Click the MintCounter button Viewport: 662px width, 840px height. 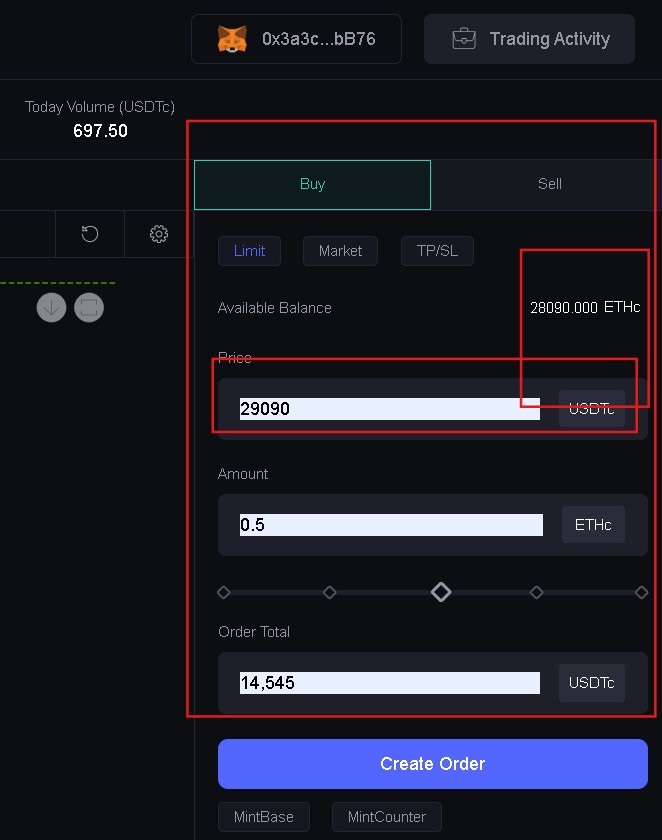[x=387, y=817]
